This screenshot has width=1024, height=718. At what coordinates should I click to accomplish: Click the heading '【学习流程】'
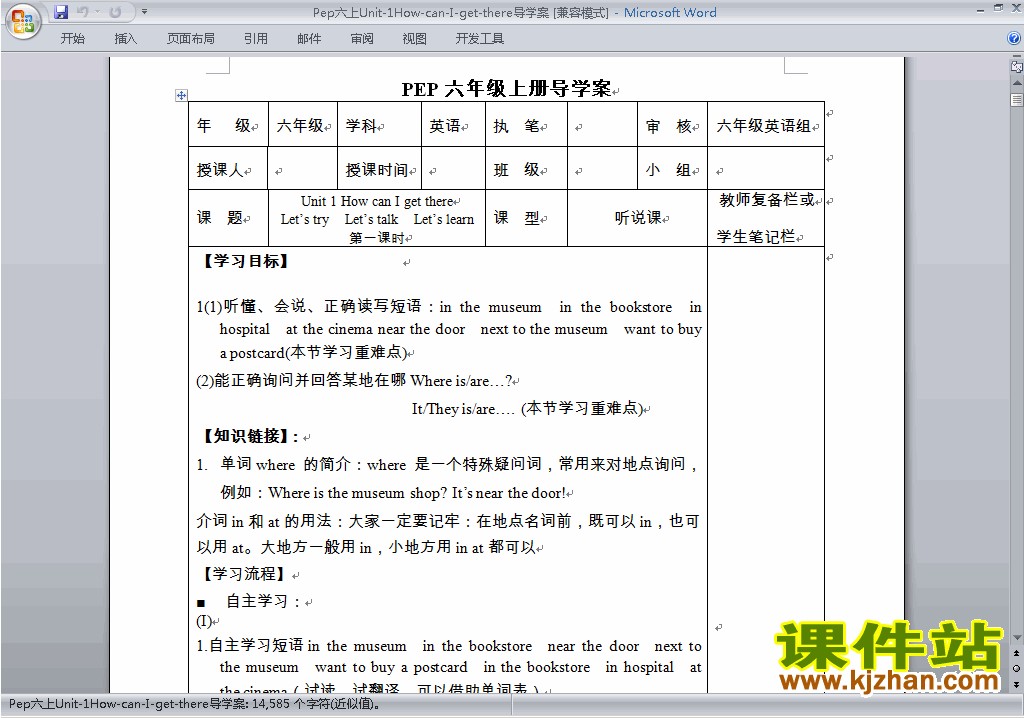click(243, 574)
